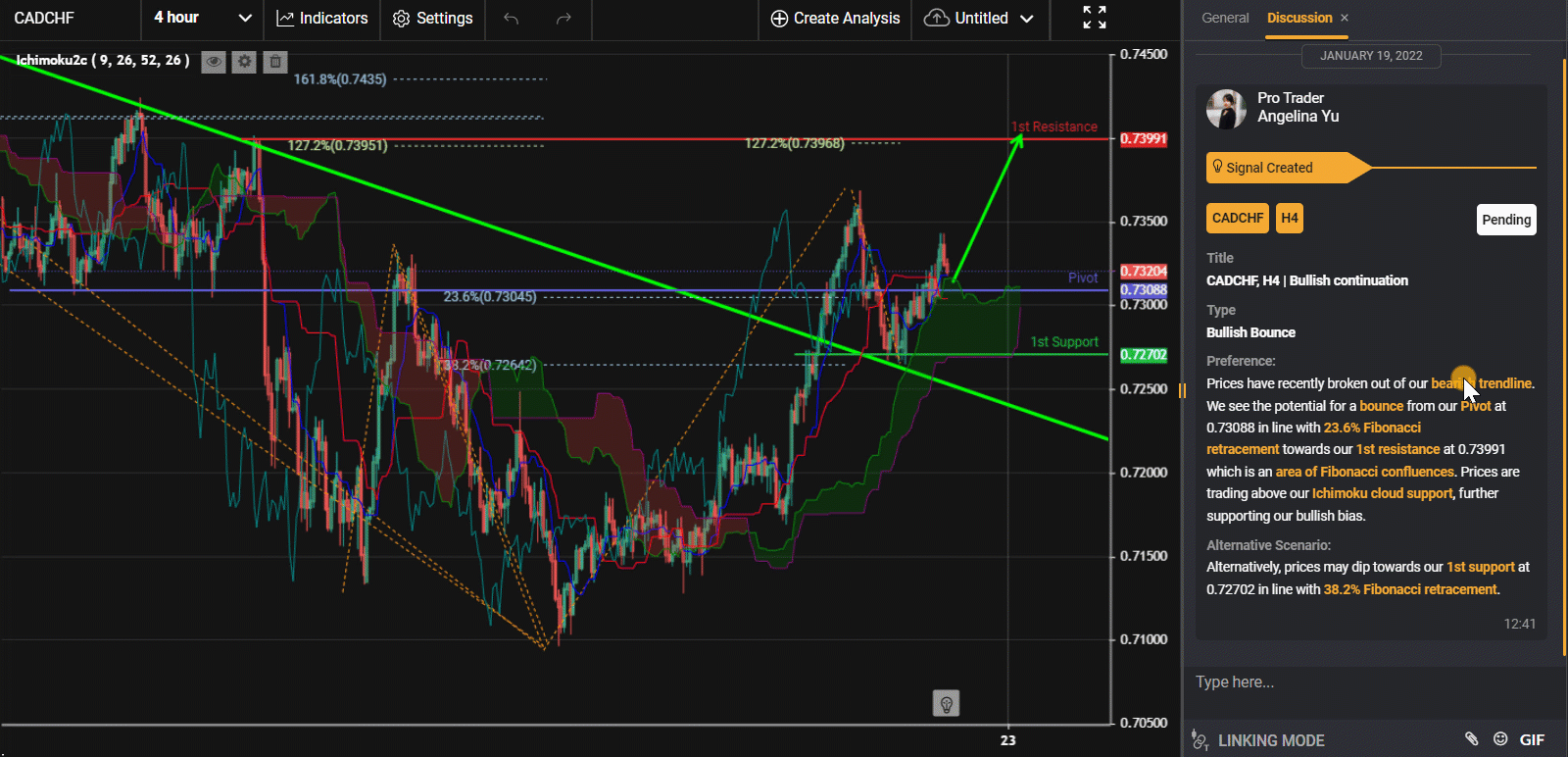
Task: Click the 38.2% Fibonacci retracement link
Action: [1410, 589]
